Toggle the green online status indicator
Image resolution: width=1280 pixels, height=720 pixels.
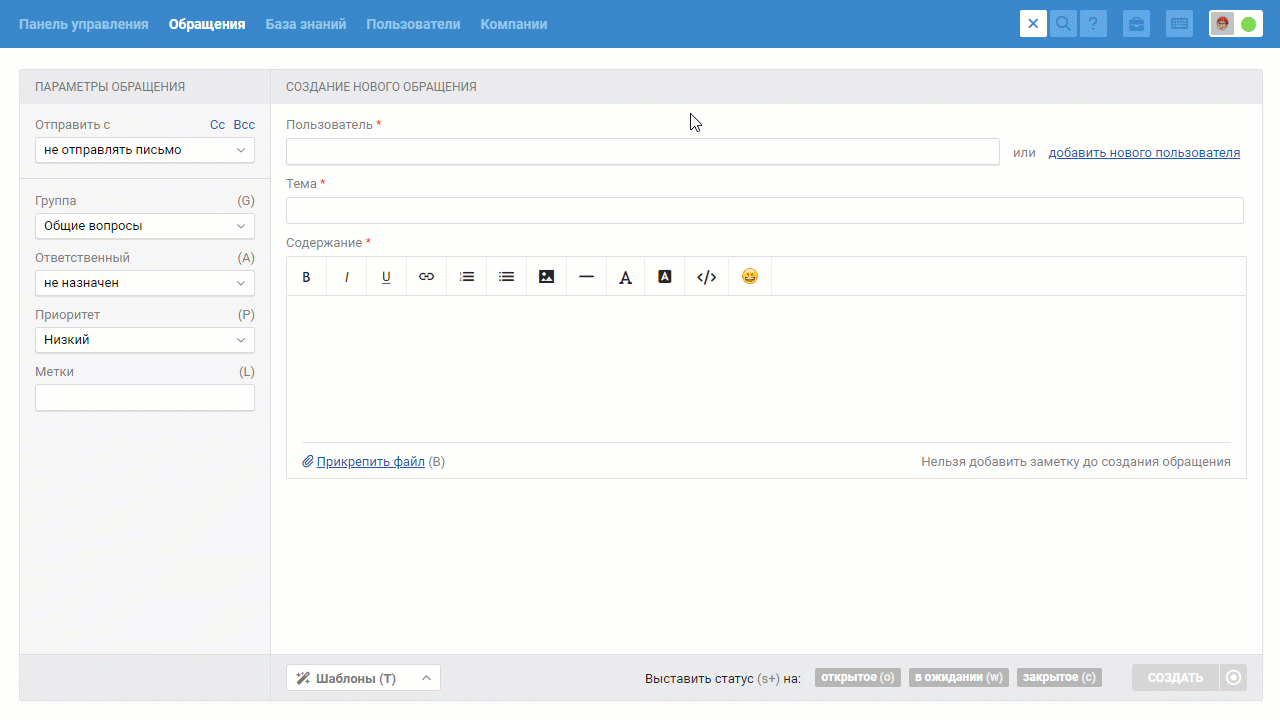coord(1249,24)
